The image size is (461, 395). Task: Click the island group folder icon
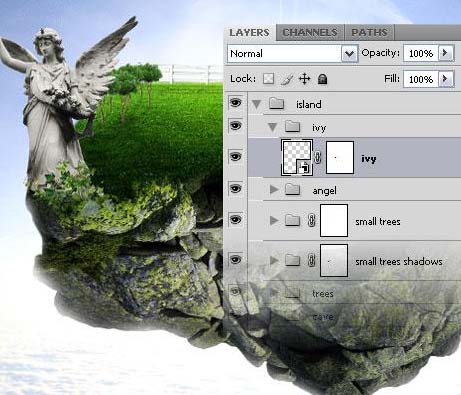(x=277, y=103)
